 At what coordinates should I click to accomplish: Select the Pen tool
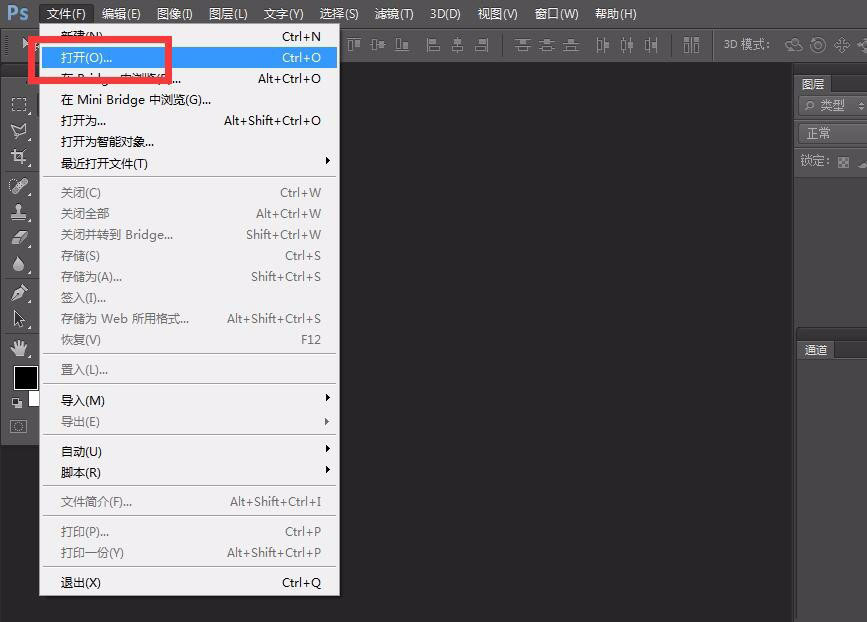[x=19, y=293]
